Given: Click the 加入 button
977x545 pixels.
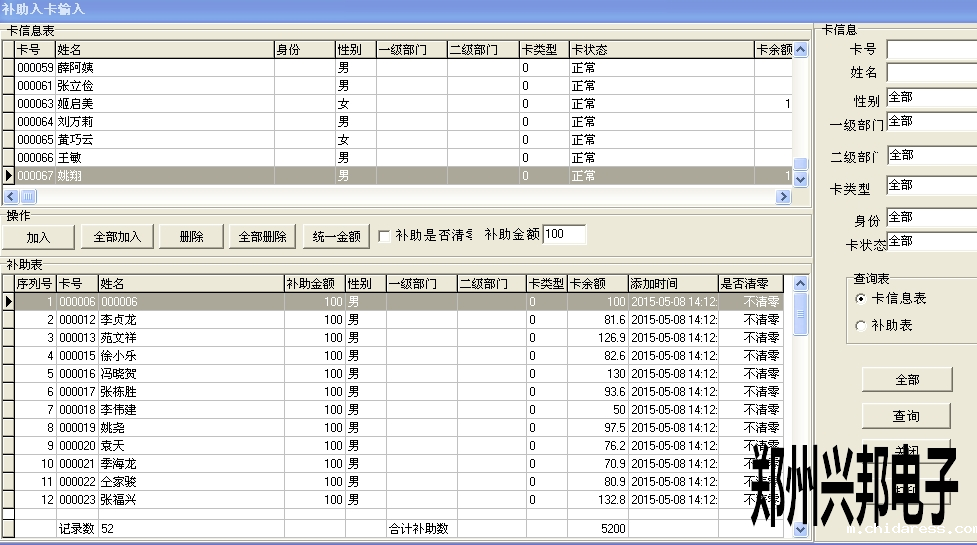Looking at the screenshot, I should [x=38, y=237].
